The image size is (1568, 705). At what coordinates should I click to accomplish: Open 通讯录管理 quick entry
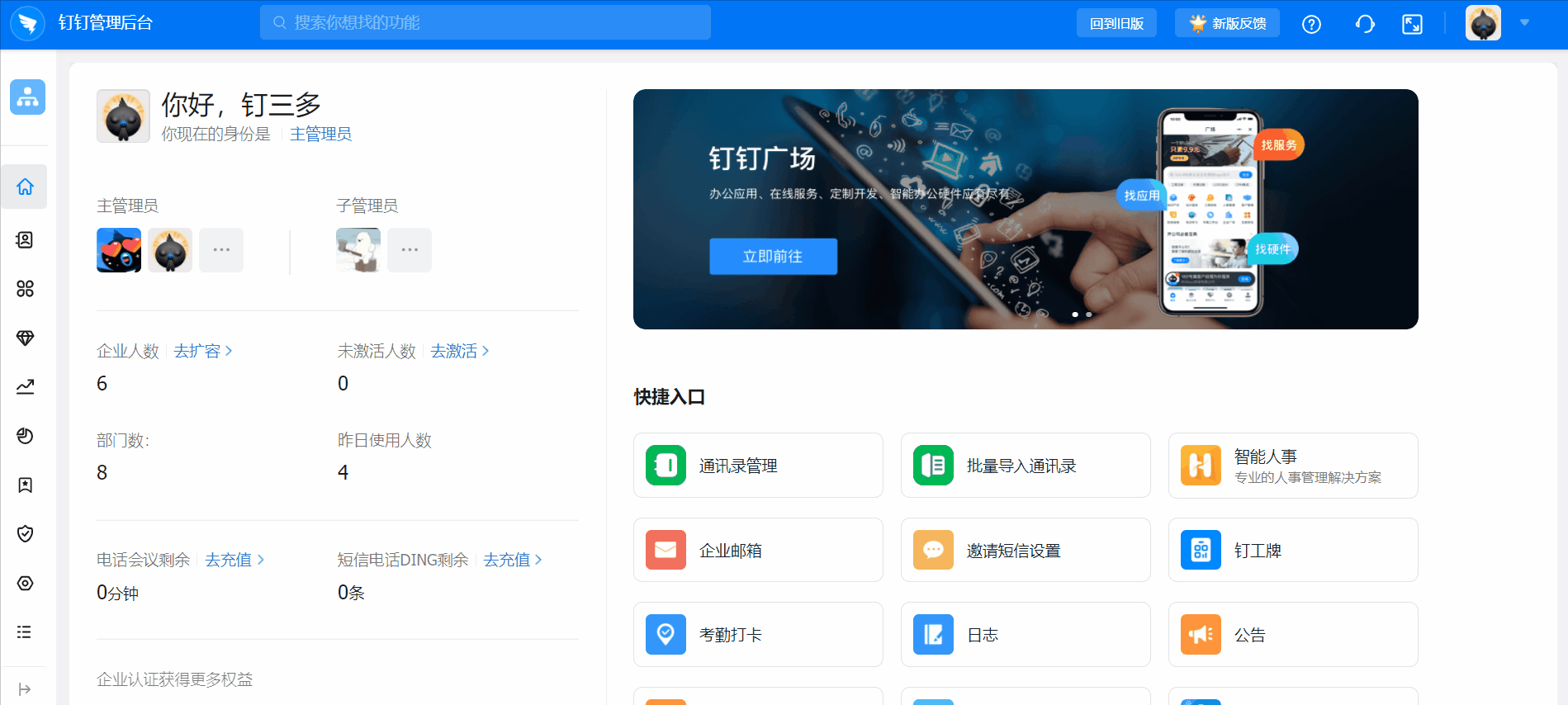pos(758,466)
